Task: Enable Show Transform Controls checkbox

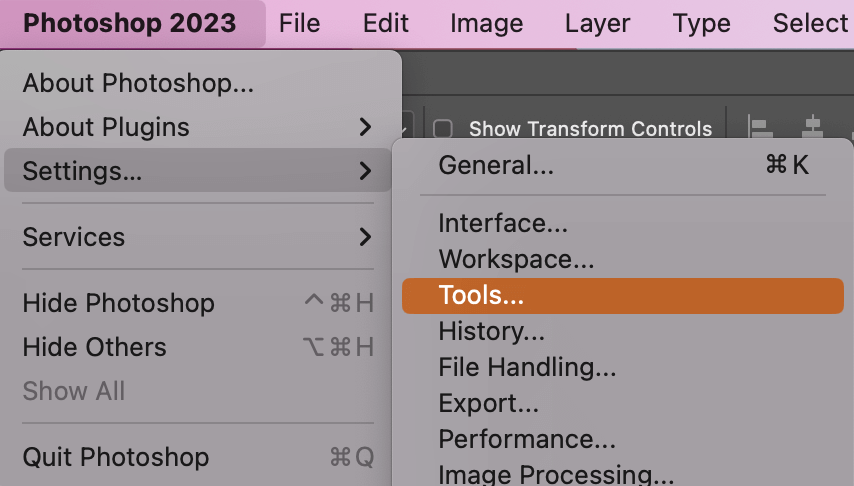Action: 442,129
